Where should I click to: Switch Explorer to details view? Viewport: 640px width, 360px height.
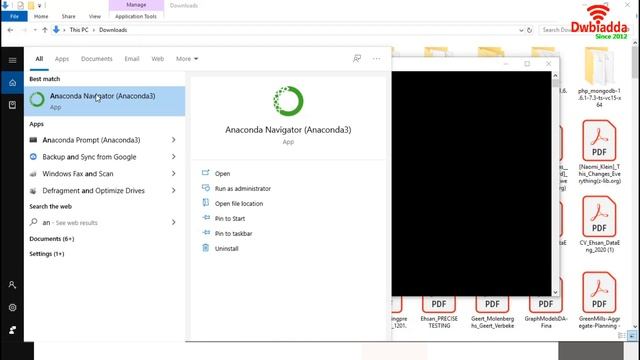point(622,336)
